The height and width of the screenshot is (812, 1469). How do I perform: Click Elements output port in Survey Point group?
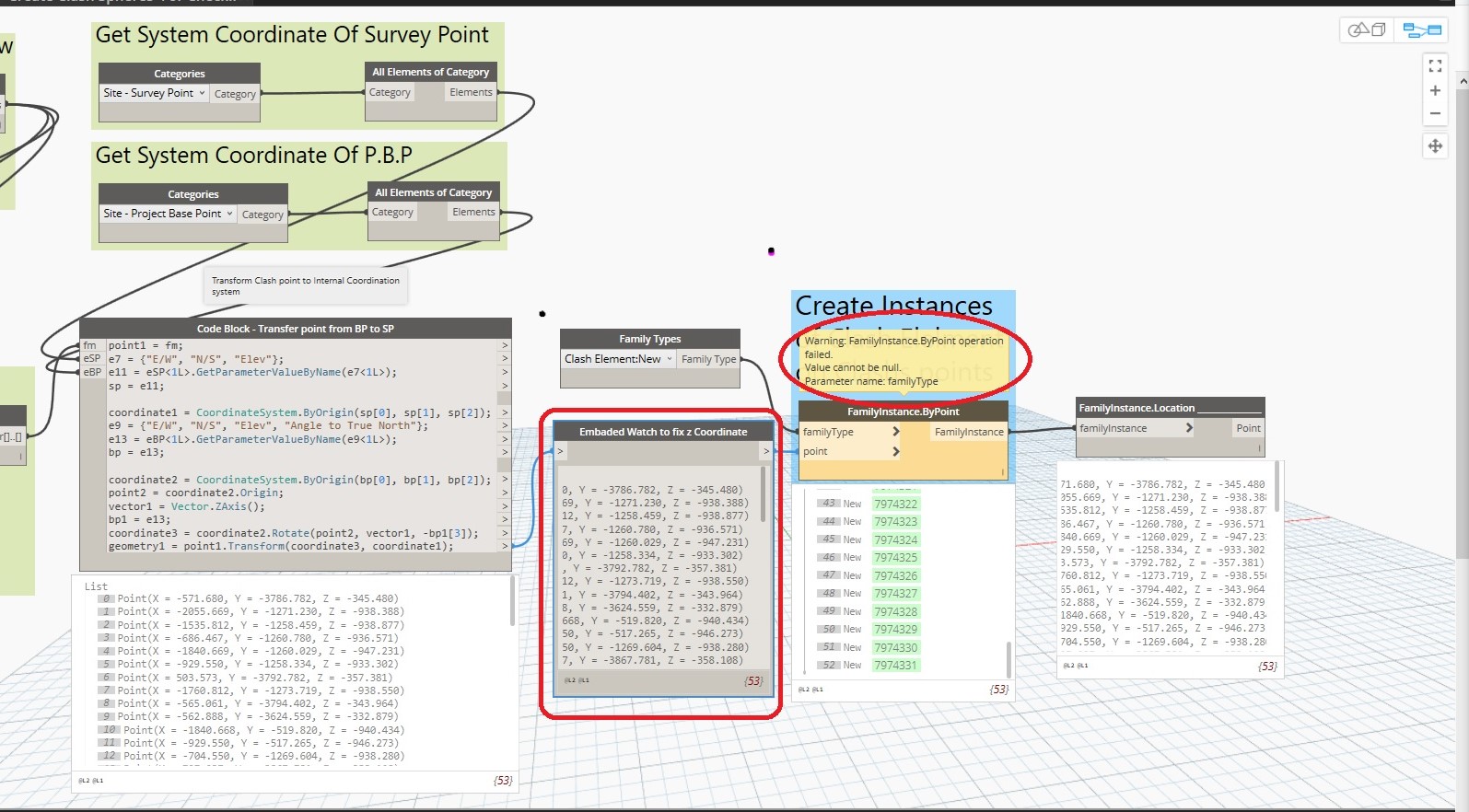[472, 92]
